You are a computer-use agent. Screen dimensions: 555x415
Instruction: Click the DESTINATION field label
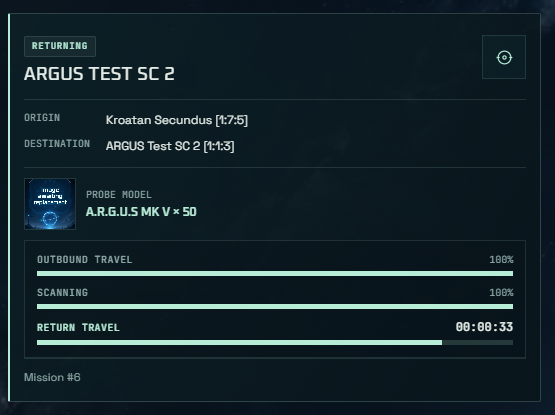(x=57, y=143)
